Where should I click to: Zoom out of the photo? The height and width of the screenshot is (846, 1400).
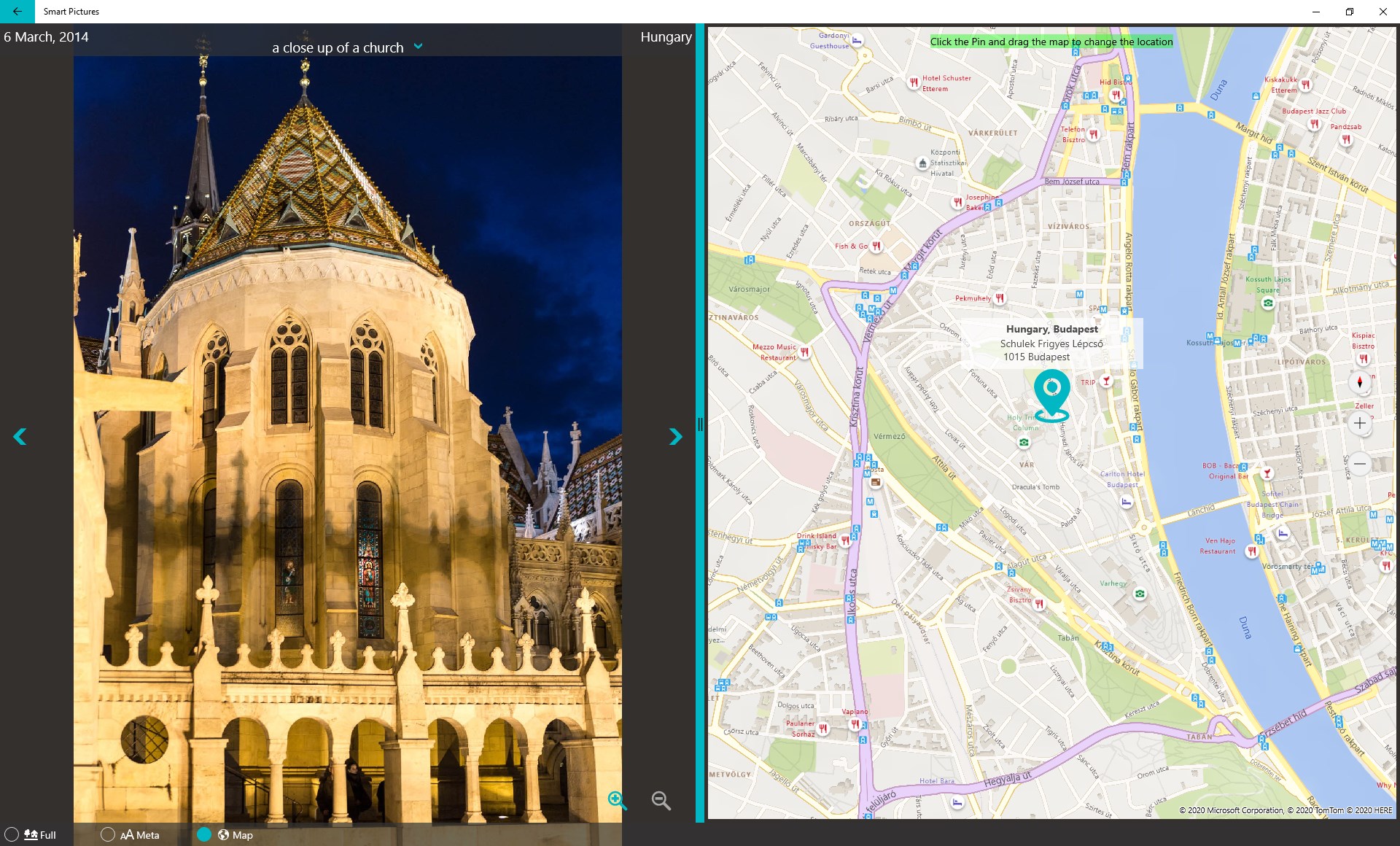(x=661, y=800)
